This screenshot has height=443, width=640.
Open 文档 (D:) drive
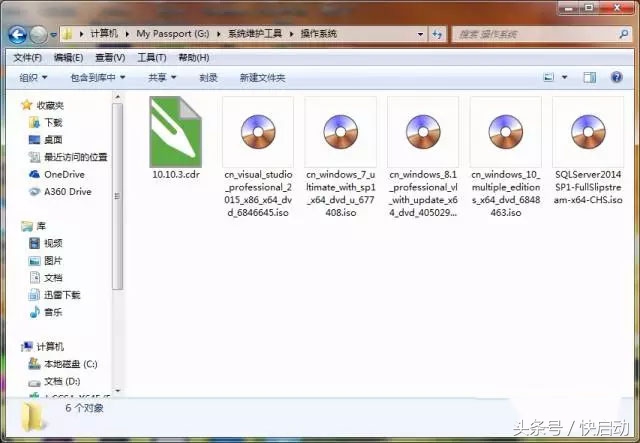pos(62,381)
